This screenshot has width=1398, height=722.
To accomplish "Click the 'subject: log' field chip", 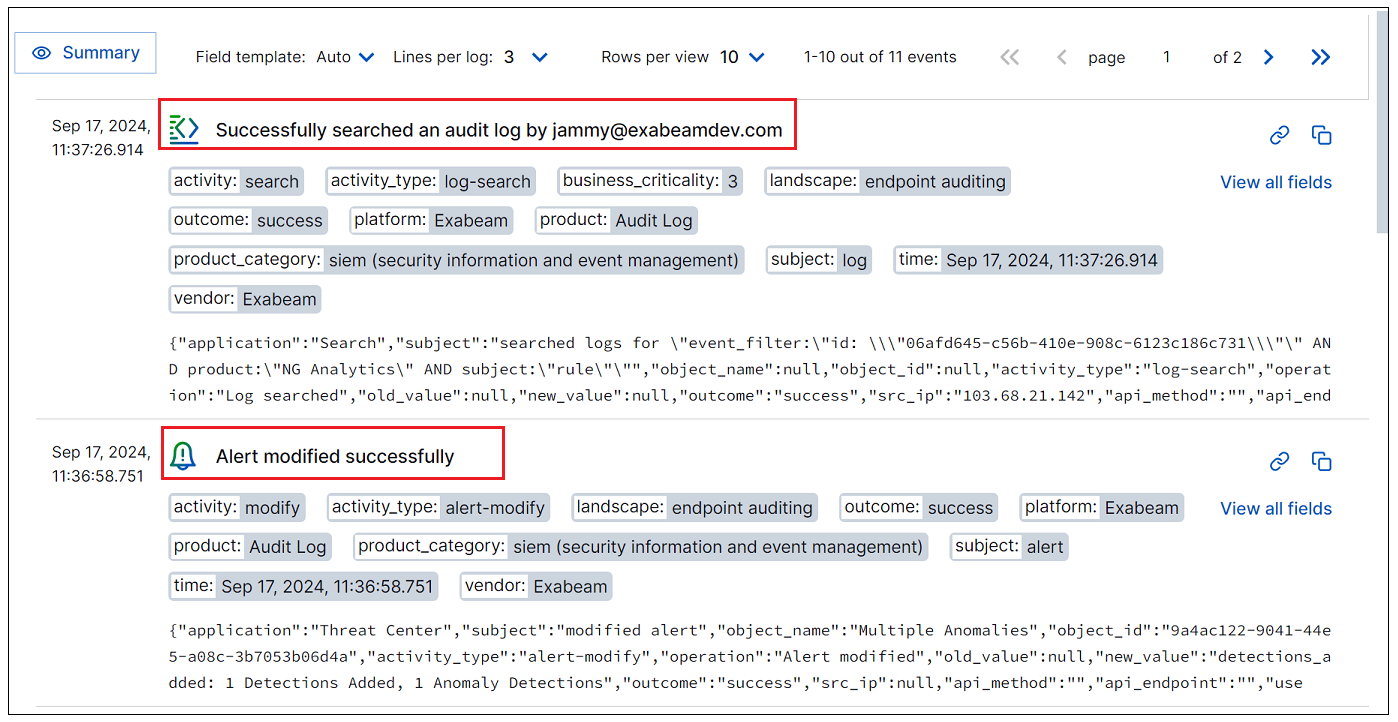I will click(x=819, y=260).
